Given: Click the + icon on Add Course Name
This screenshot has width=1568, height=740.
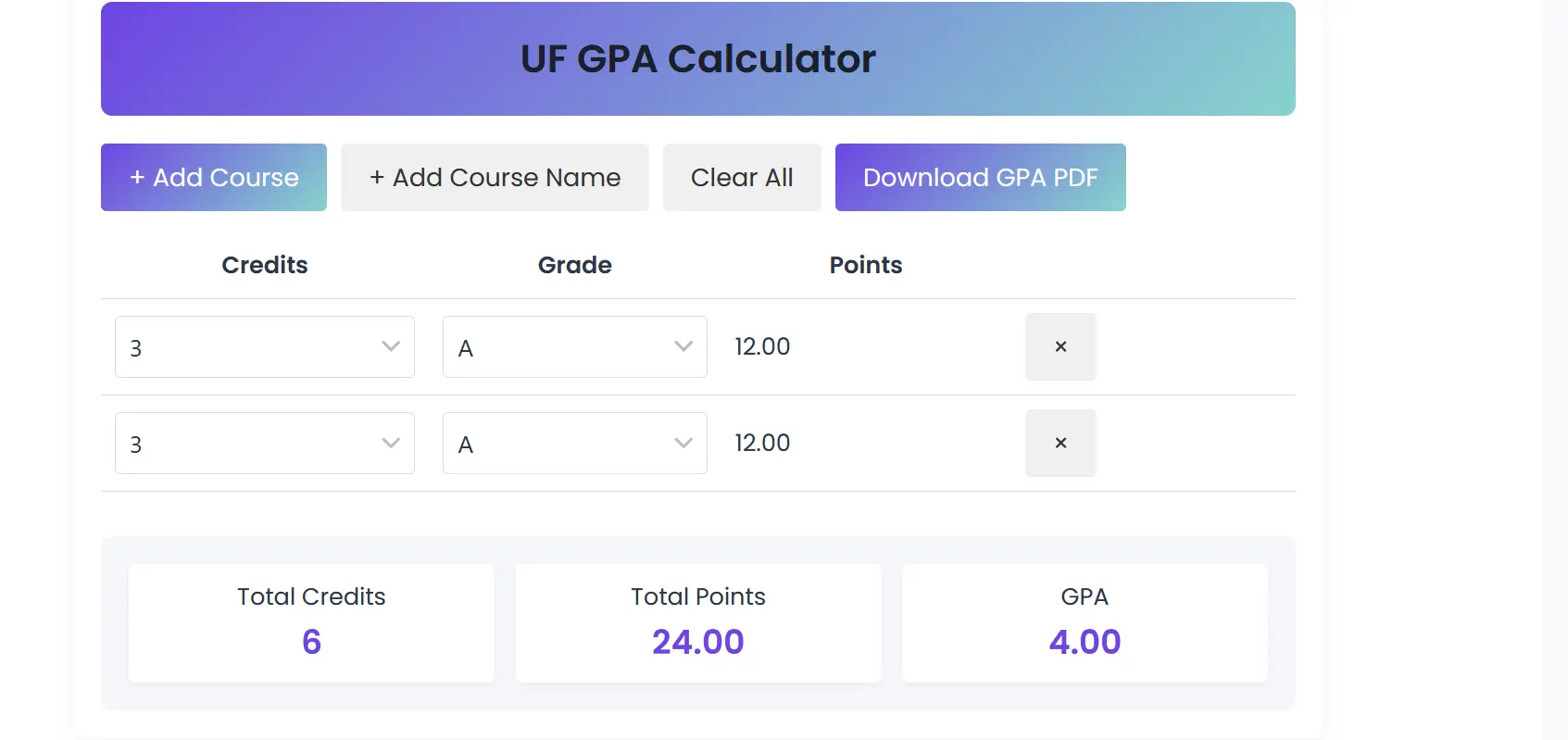Looking at the screenshot, I should click(377, 177).
